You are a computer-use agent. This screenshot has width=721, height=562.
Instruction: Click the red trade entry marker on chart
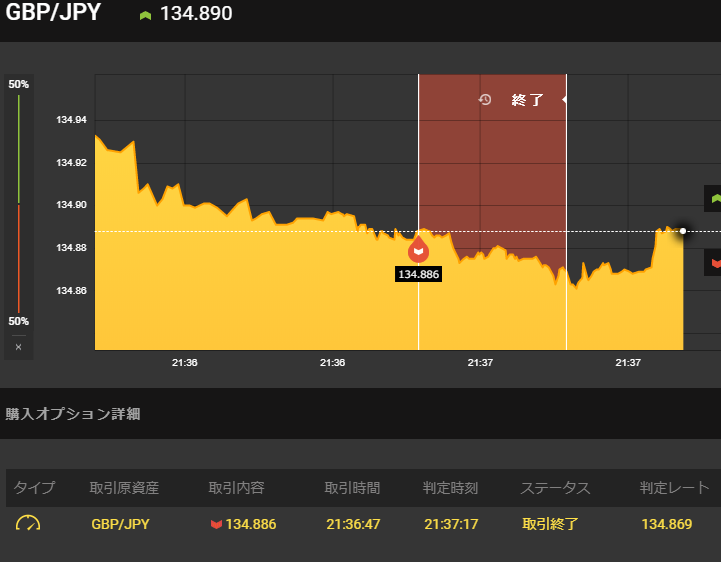[418, 250]
